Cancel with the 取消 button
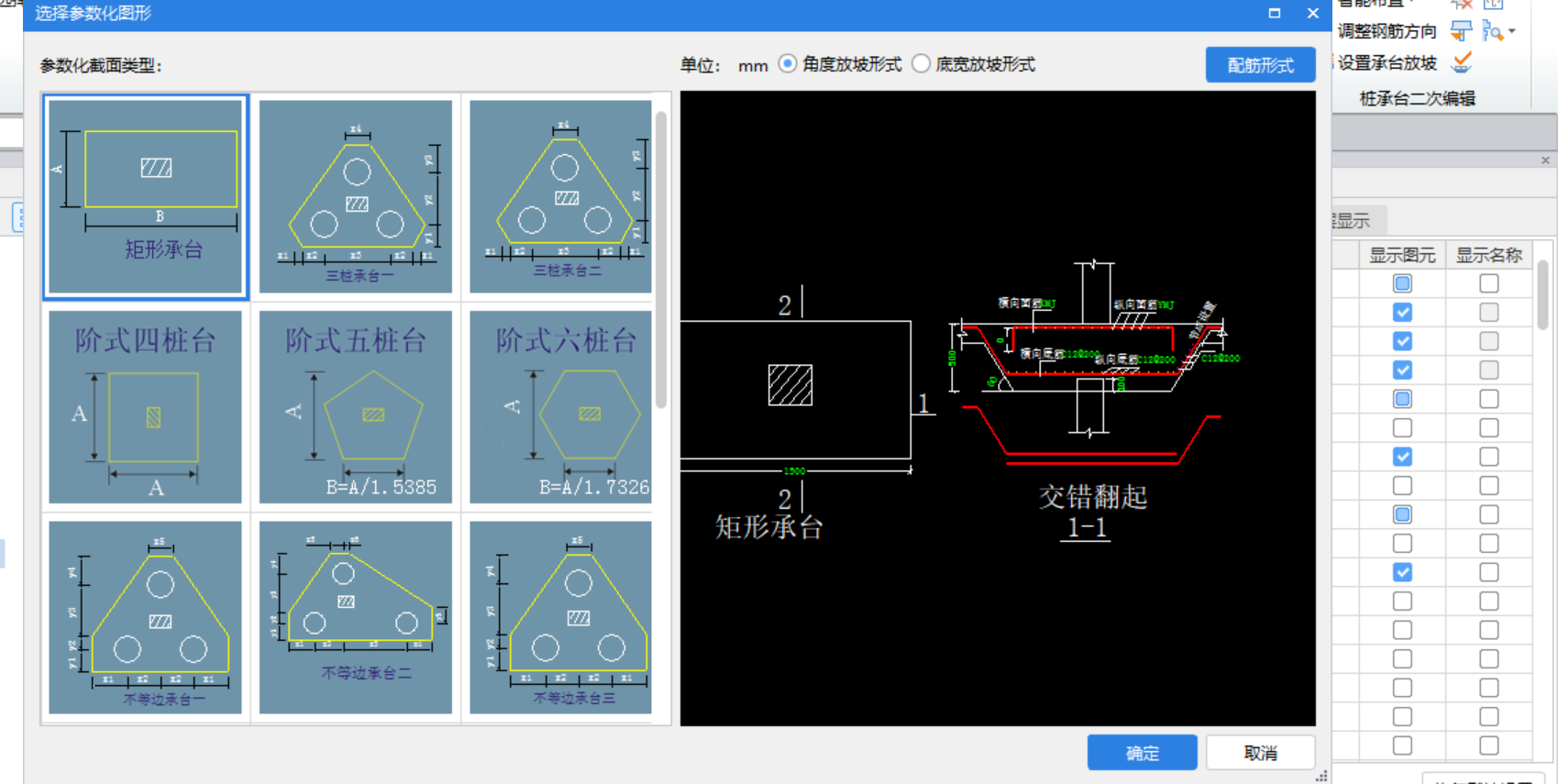This screenshot has width=1558, height=784. [x=1261, y=753]
